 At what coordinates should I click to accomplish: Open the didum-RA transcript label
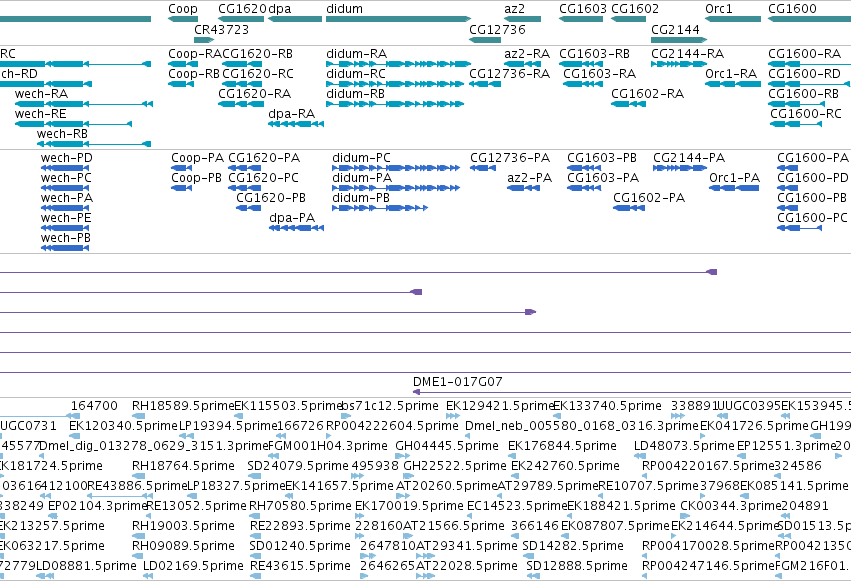357,54
